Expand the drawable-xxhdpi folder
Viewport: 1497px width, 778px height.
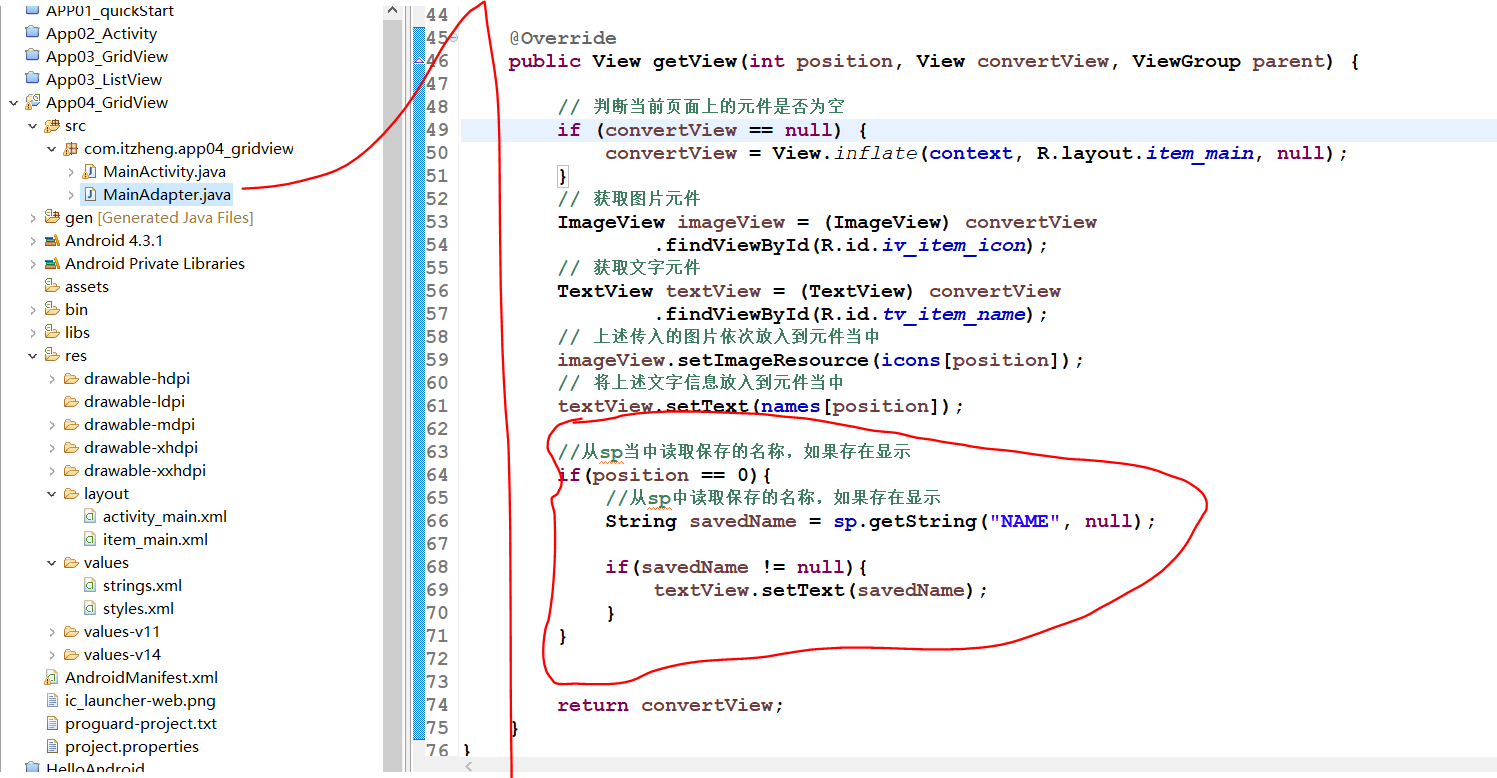[x=51, y=471]
